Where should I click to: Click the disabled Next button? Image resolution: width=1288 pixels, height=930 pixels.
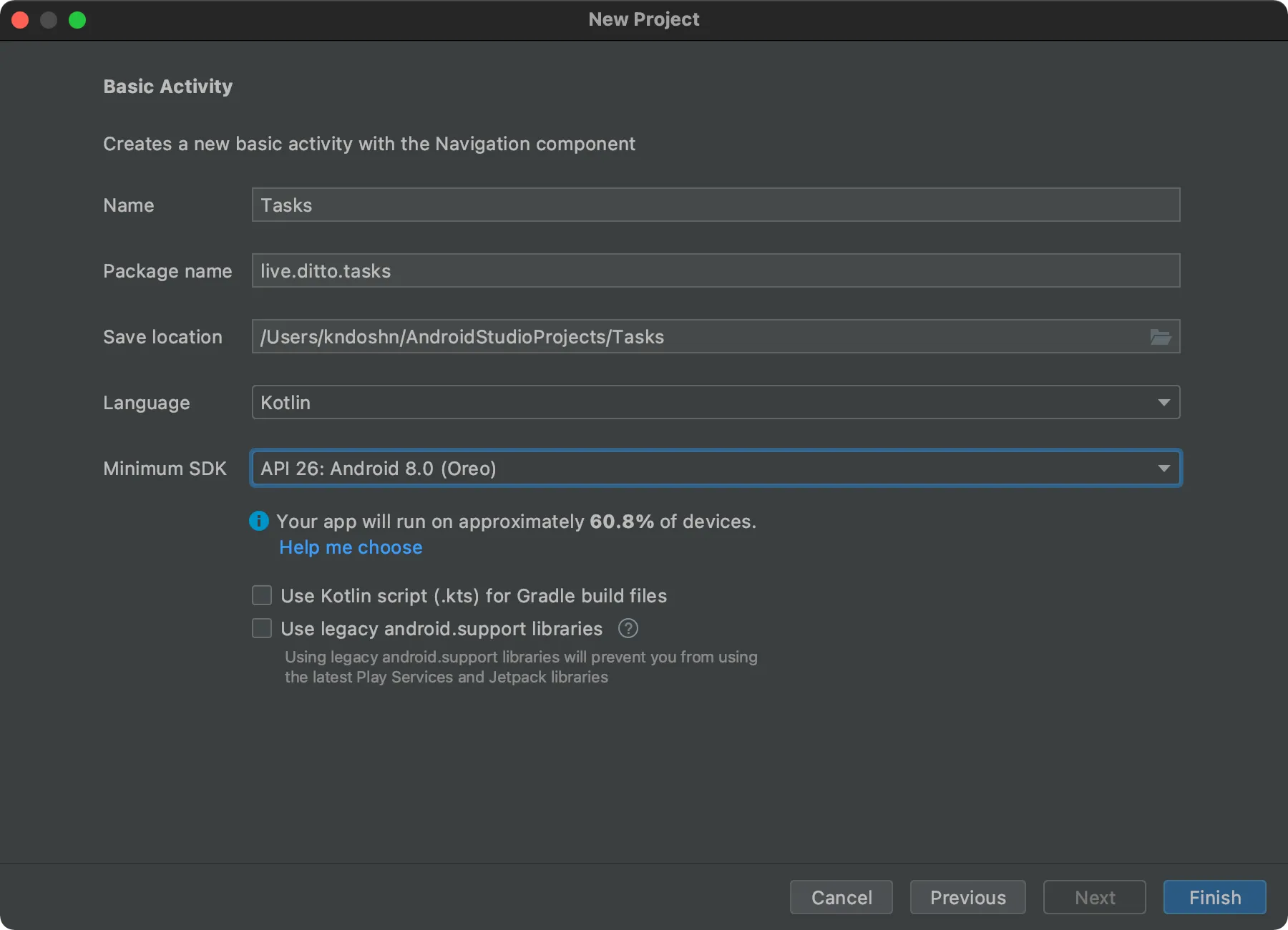click(x=1095, y=897)
